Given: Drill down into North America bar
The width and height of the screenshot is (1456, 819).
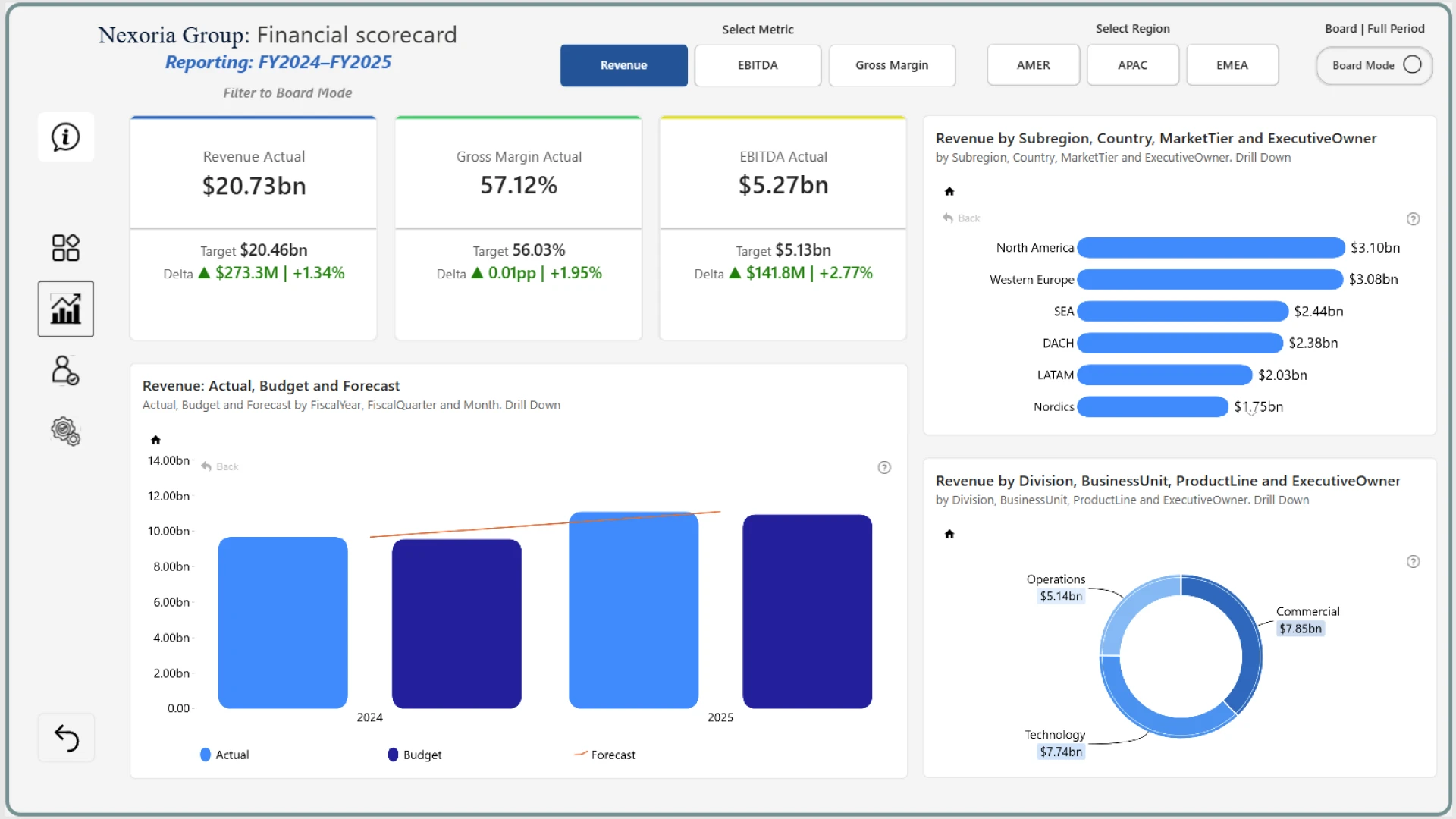Looking at the screenshot, I should tap(1210, 248).
